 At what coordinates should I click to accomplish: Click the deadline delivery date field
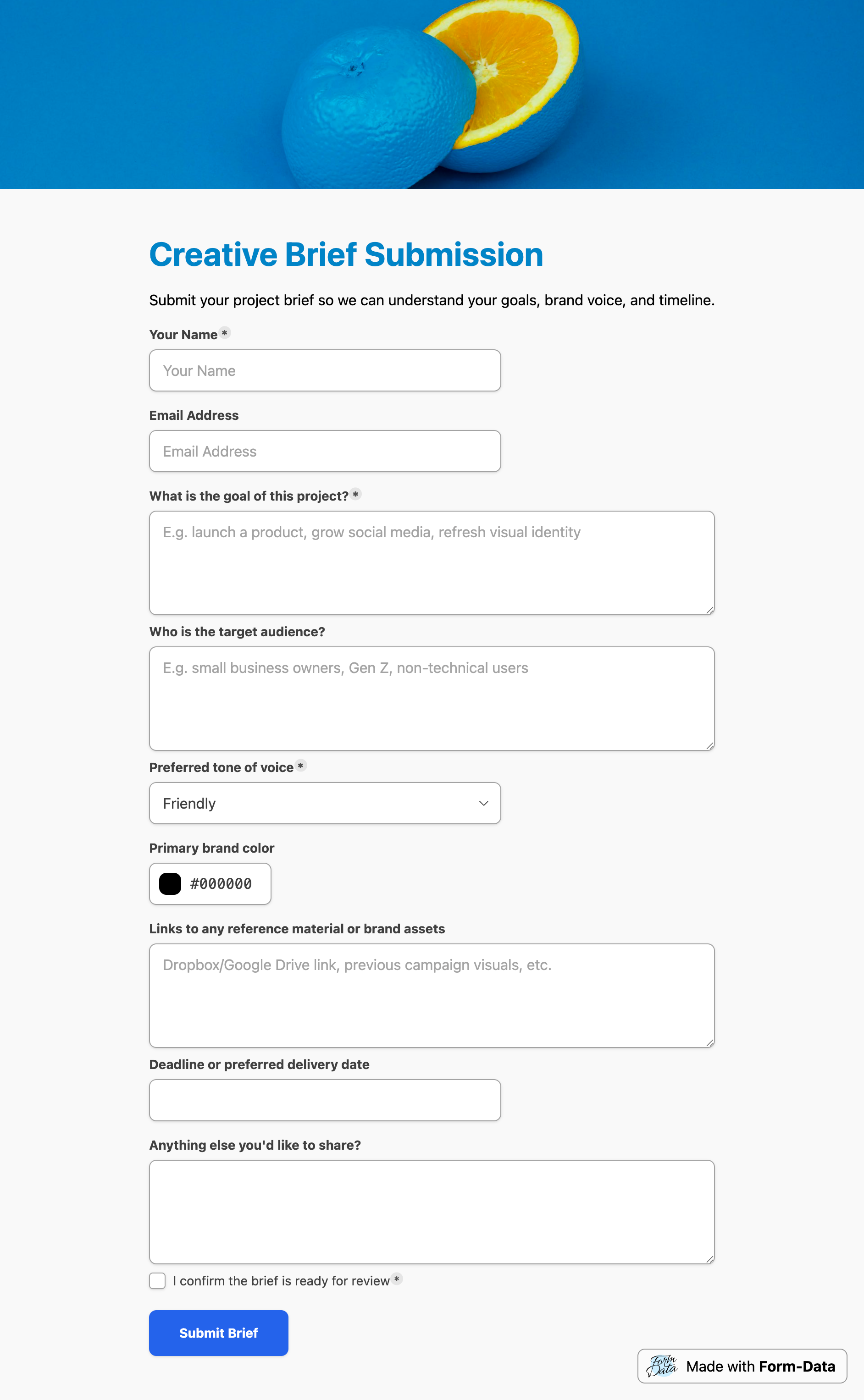[x=324, y=1100]
